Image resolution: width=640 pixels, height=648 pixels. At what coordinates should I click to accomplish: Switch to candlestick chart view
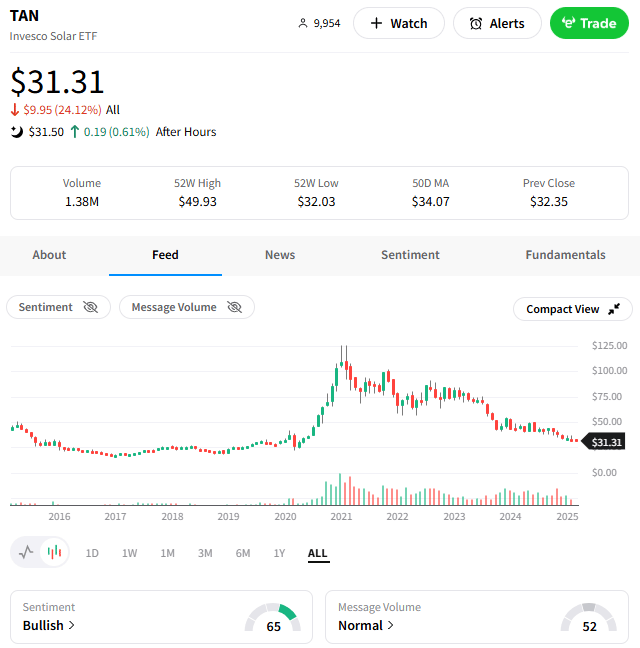click(x=54, y=552)
